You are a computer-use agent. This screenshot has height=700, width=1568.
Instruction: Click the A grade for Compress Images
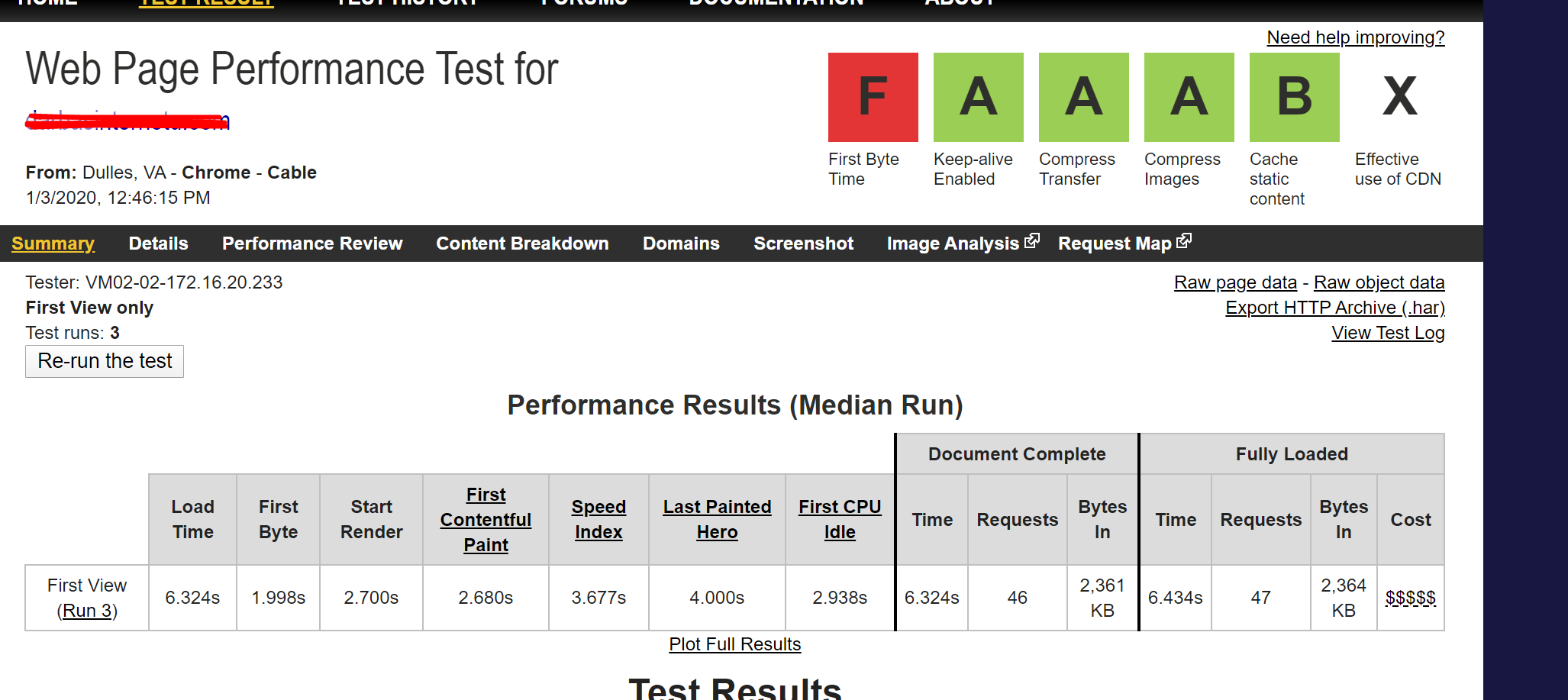tap(1189, 97)
